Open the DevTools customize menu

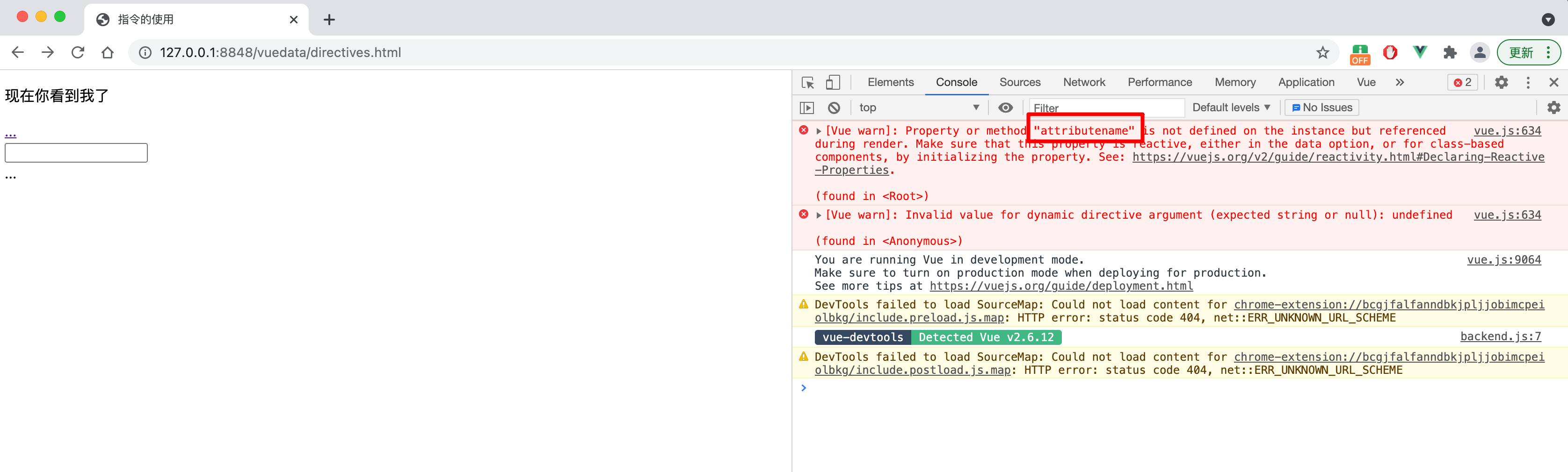point(1528,82)
